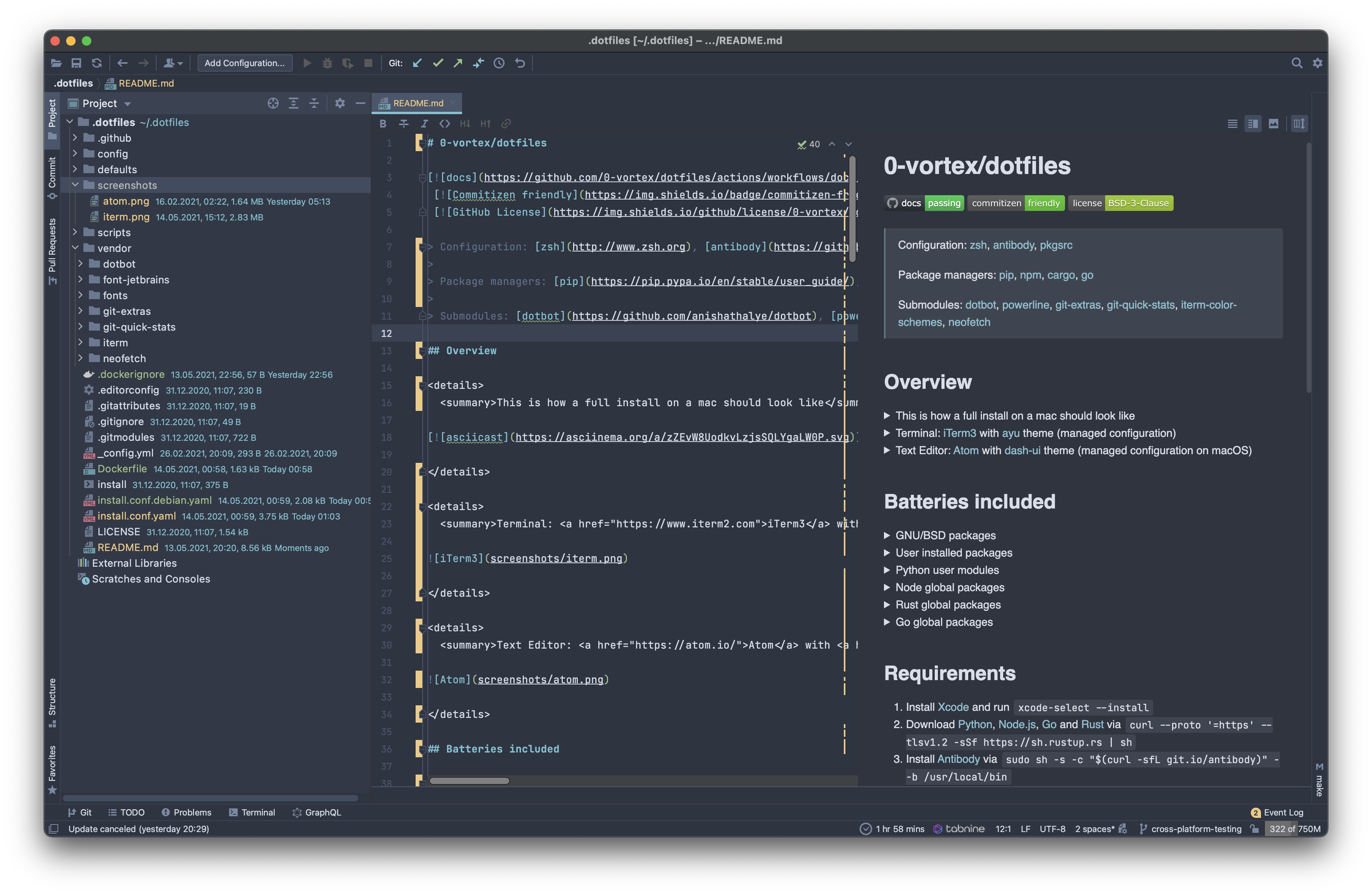Viewport: 1372px width, 895px height.
Task: Expand the vendor directory tree item
Action: [x=80, y=248]
